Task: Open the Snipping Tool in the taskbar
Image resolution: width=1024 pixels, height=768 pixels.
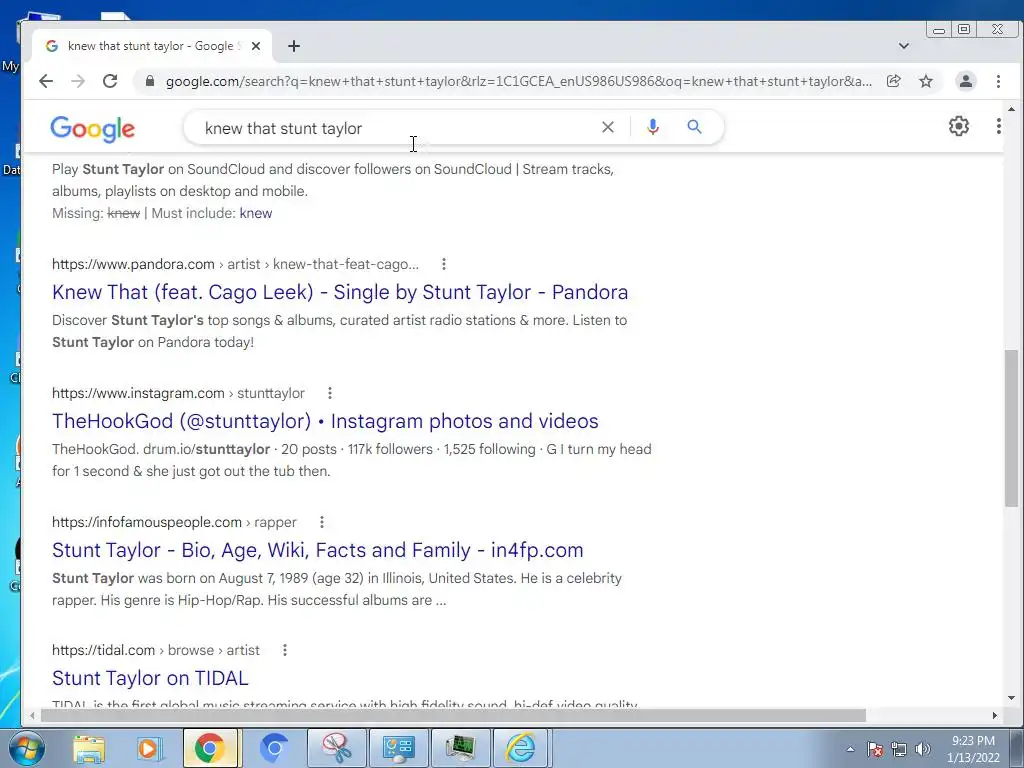Action: pyautogui.click(x=337, y=748)
